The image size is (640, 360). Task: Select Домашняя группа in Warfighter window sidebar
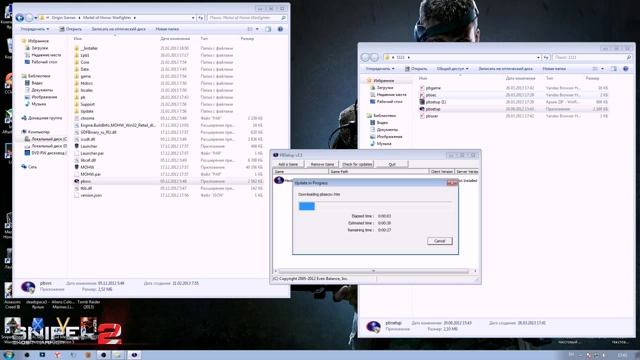(x=42, y=118)
